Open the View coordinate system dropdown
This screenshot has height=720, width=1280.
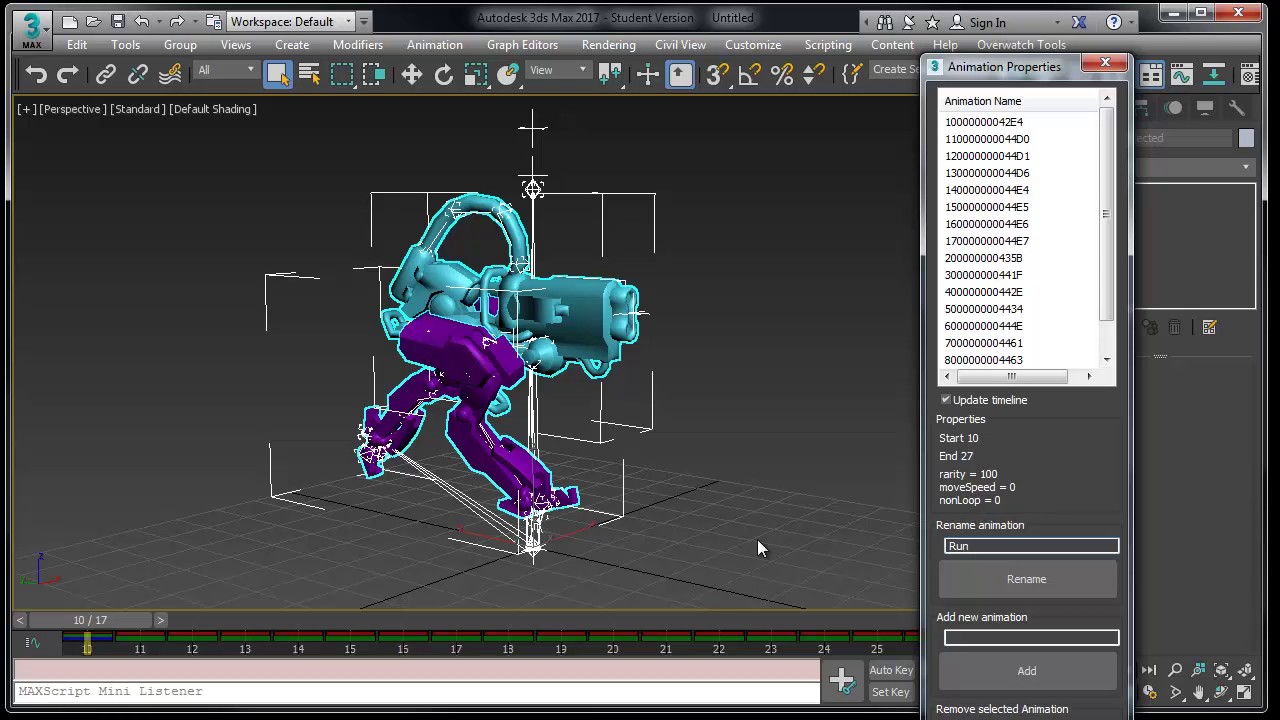tap(559, 70)
